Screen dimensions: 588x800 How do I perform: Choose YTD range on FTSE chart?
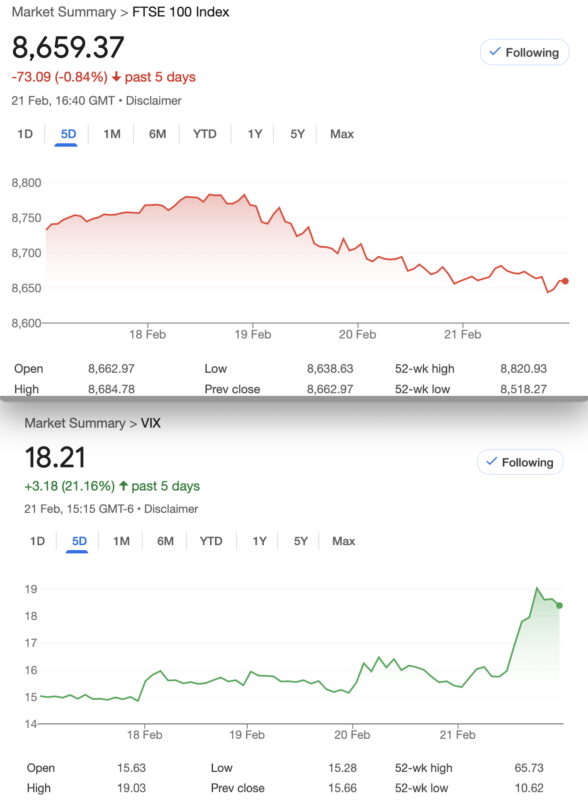pyautogui.click(x=205, y=134)
